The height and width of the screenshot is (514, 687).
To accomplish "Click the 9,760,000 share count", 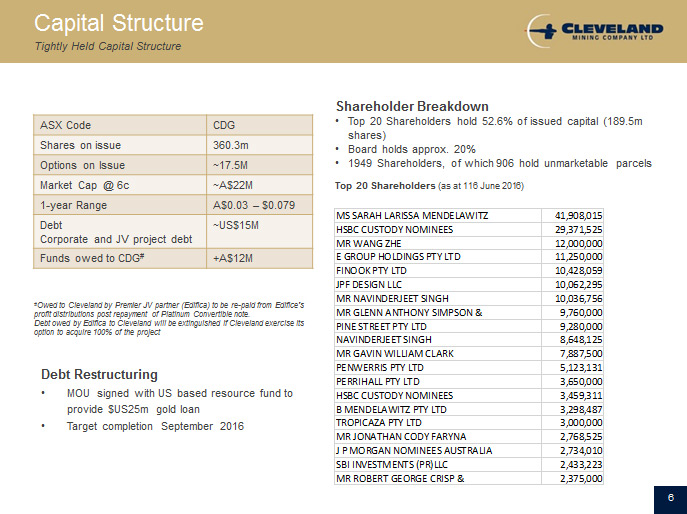I will click(581, 312).
